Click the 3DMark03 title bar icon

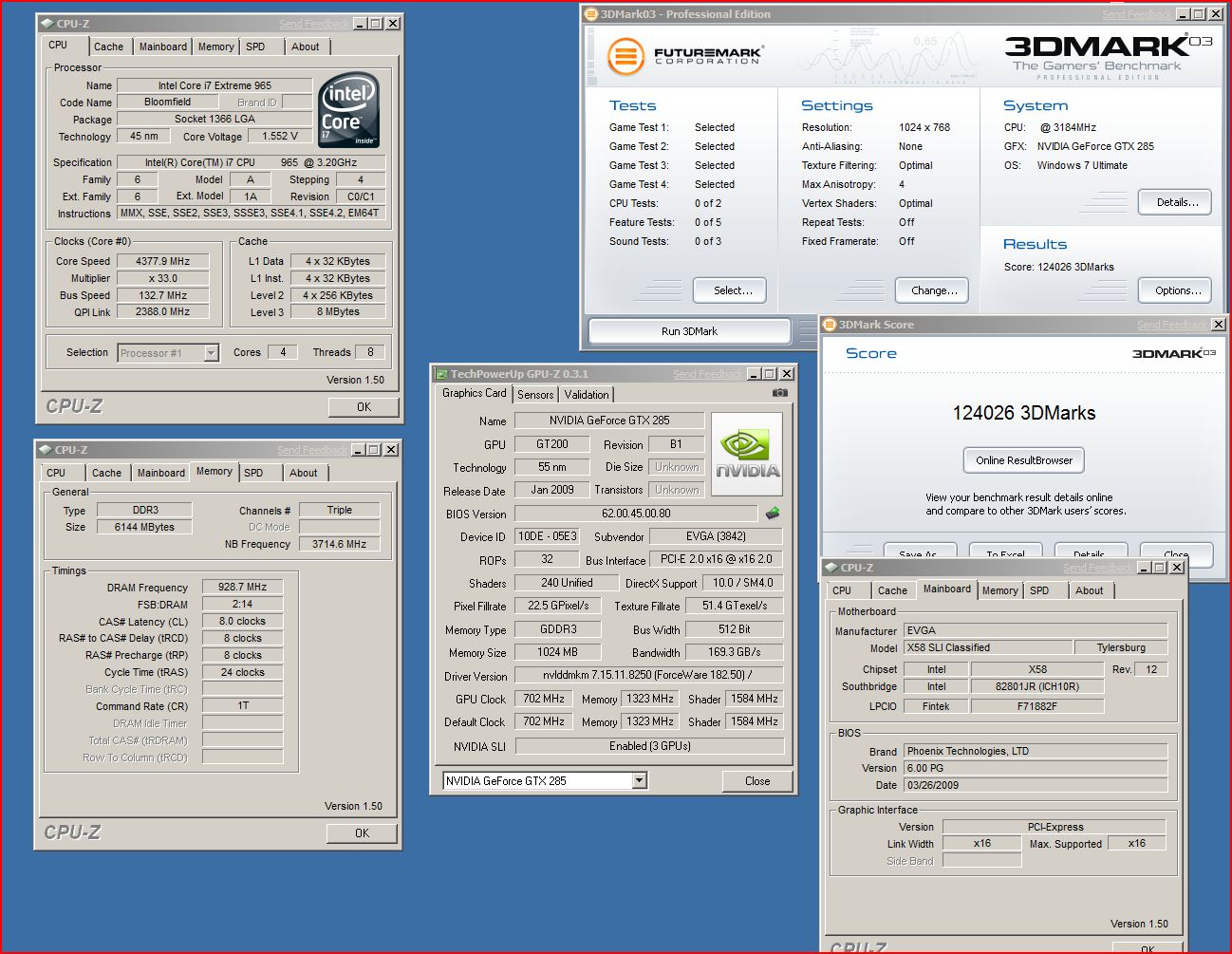pos(591,14)
